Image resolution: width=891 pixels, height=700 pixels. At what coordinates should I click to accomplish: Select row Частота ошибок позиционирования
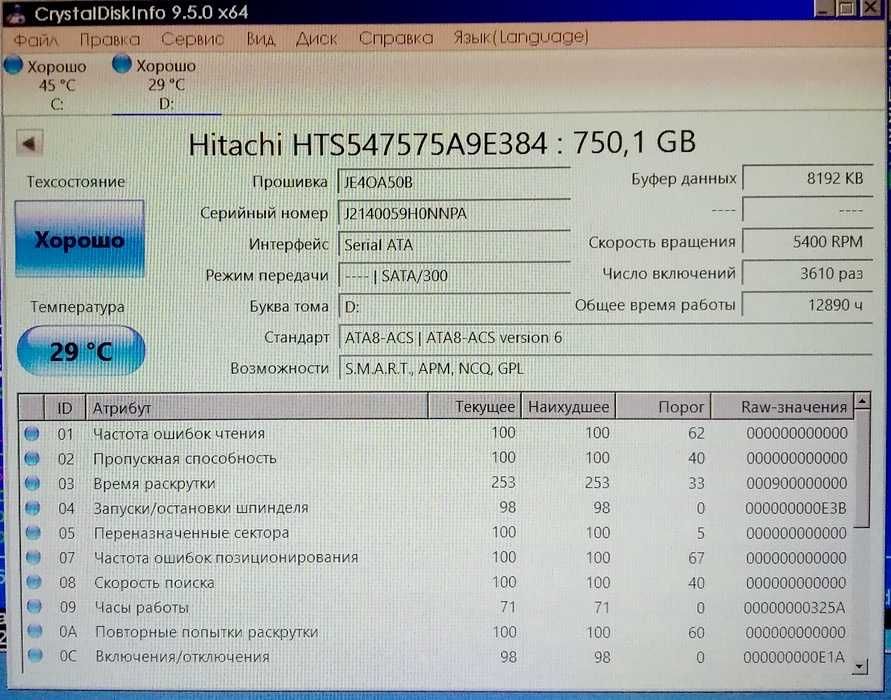click(436, 557)
